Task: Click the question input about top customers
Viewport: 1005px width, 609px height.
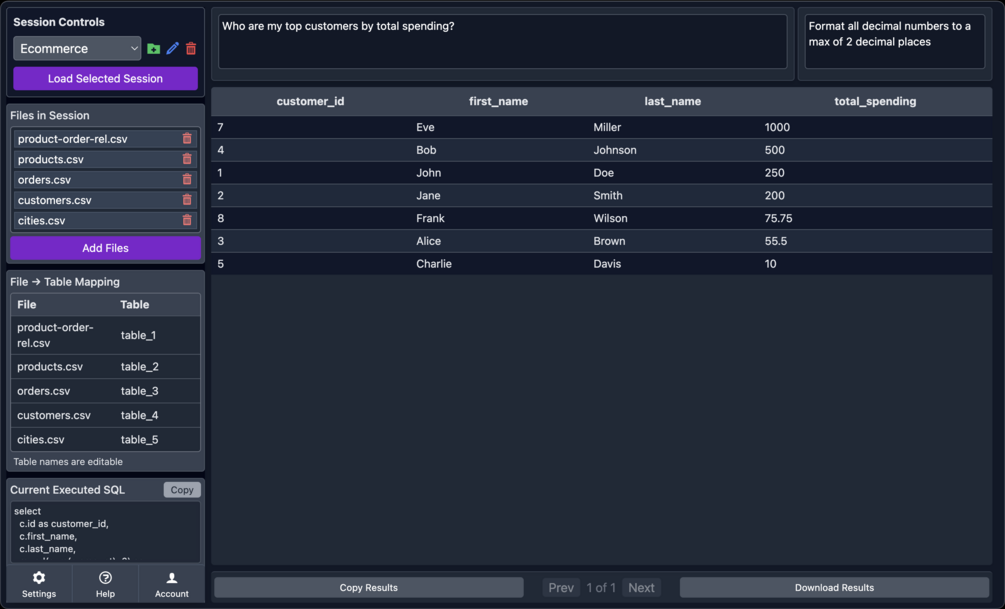Action: 502,42
